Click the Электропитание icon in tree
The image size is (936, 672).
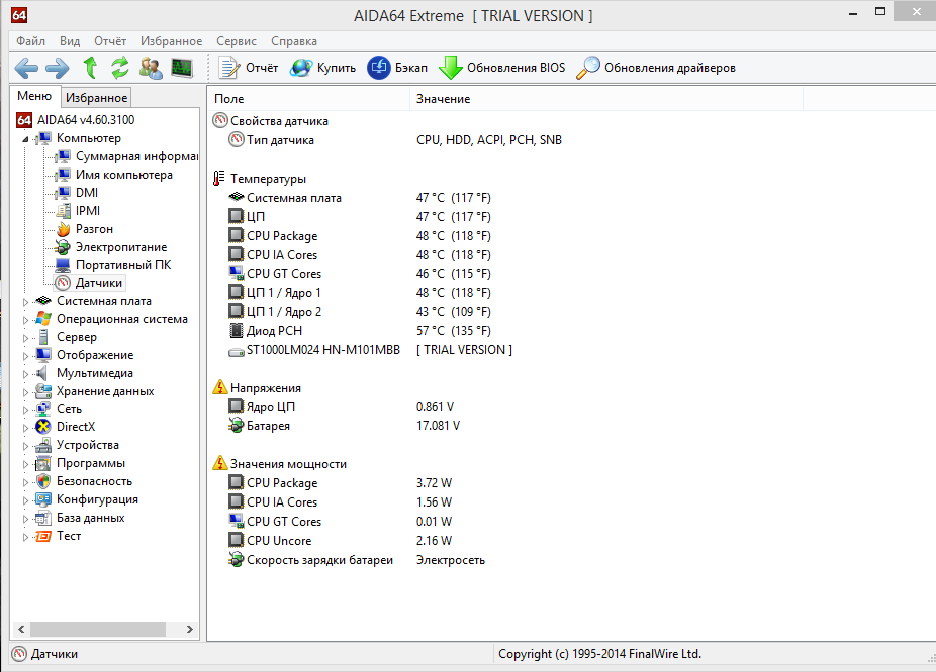(63, 247)
